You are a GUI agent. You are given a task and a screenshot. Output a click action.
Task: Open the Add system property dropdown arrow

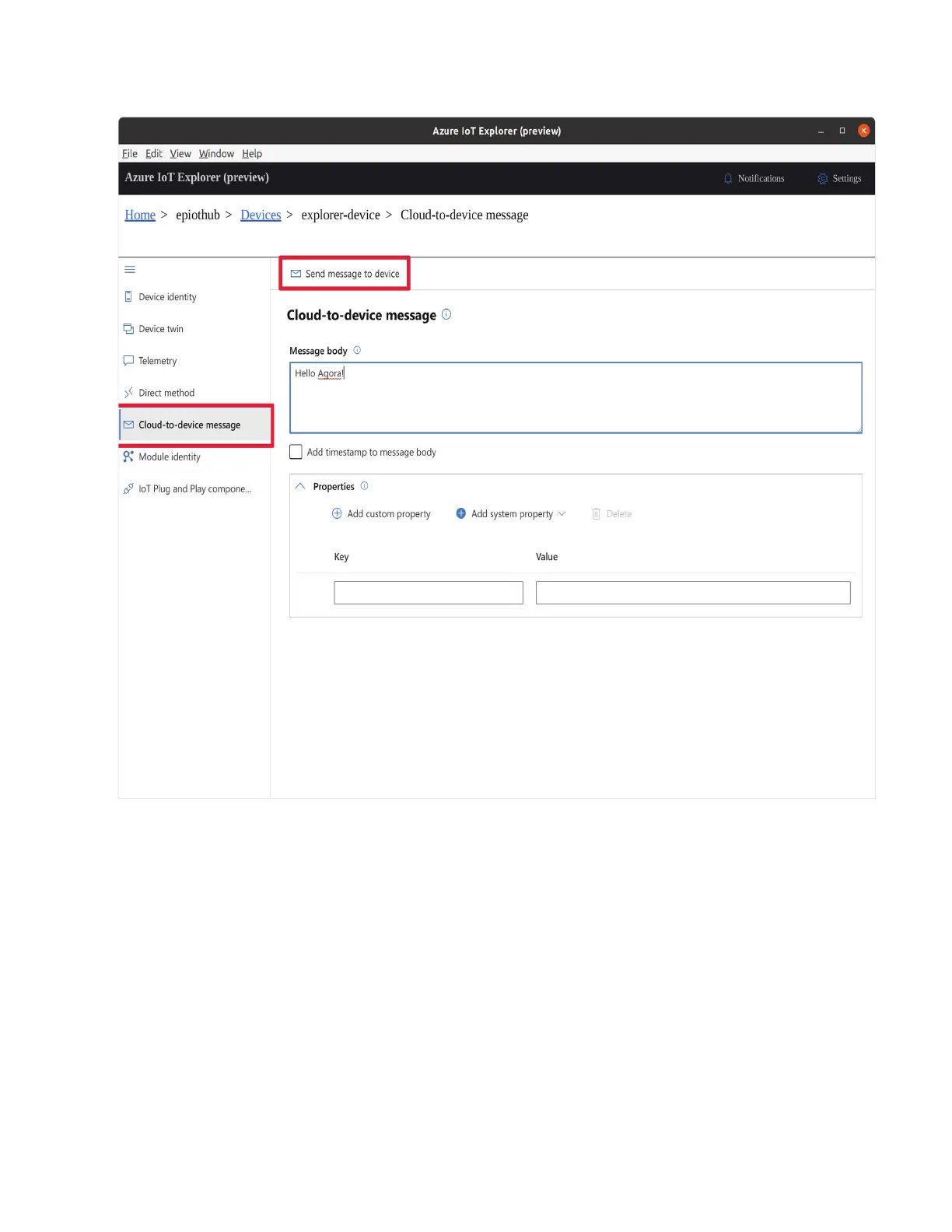click(562, 513)
